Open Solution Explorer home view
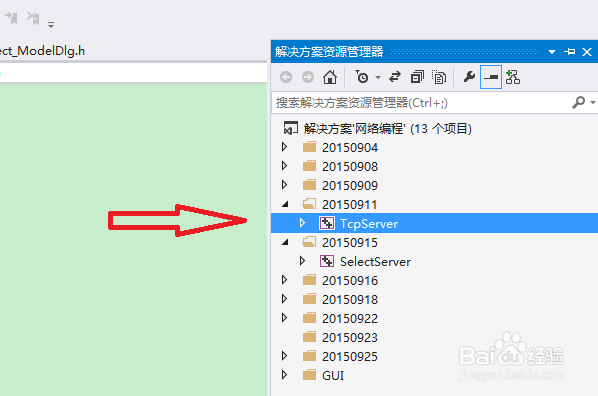Image resolution: width=598 pixels, height=396 pixels. pos(330,77)
